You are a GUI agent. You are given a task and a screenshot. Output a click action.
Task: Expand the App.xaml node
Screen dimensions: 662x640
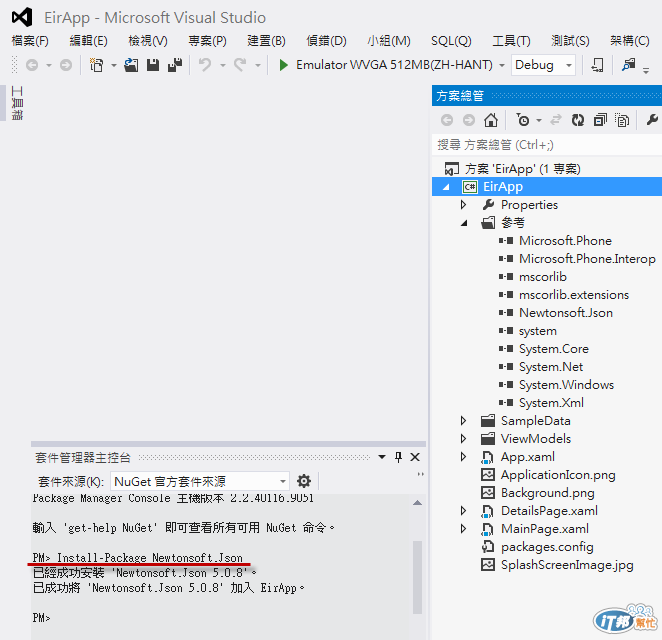click(x=464, y=457)
